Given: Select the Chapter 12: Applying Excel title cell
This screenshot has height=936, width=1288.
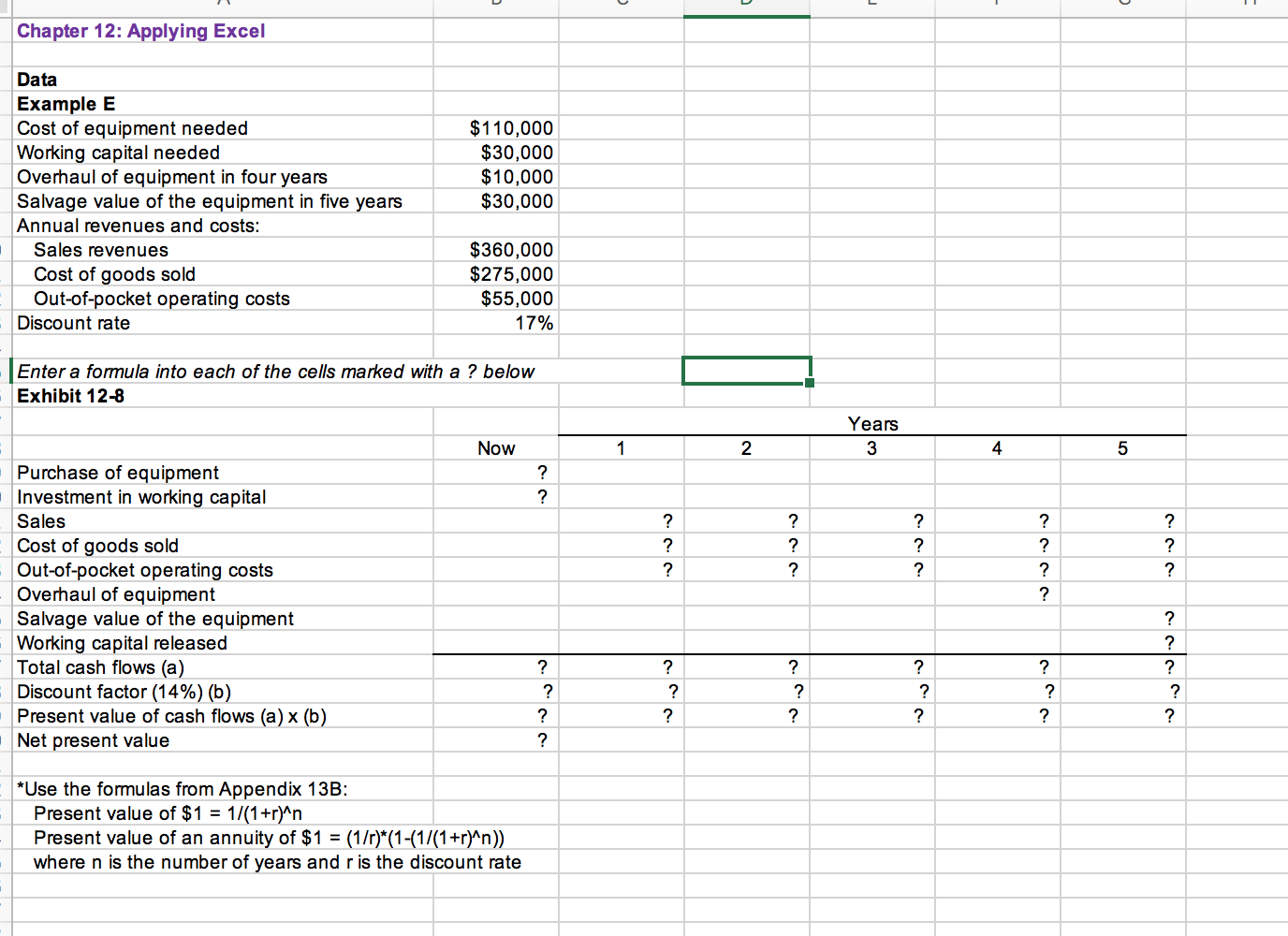Looking at the screenshot, I should pyautogui.click(x=140, y=31).
